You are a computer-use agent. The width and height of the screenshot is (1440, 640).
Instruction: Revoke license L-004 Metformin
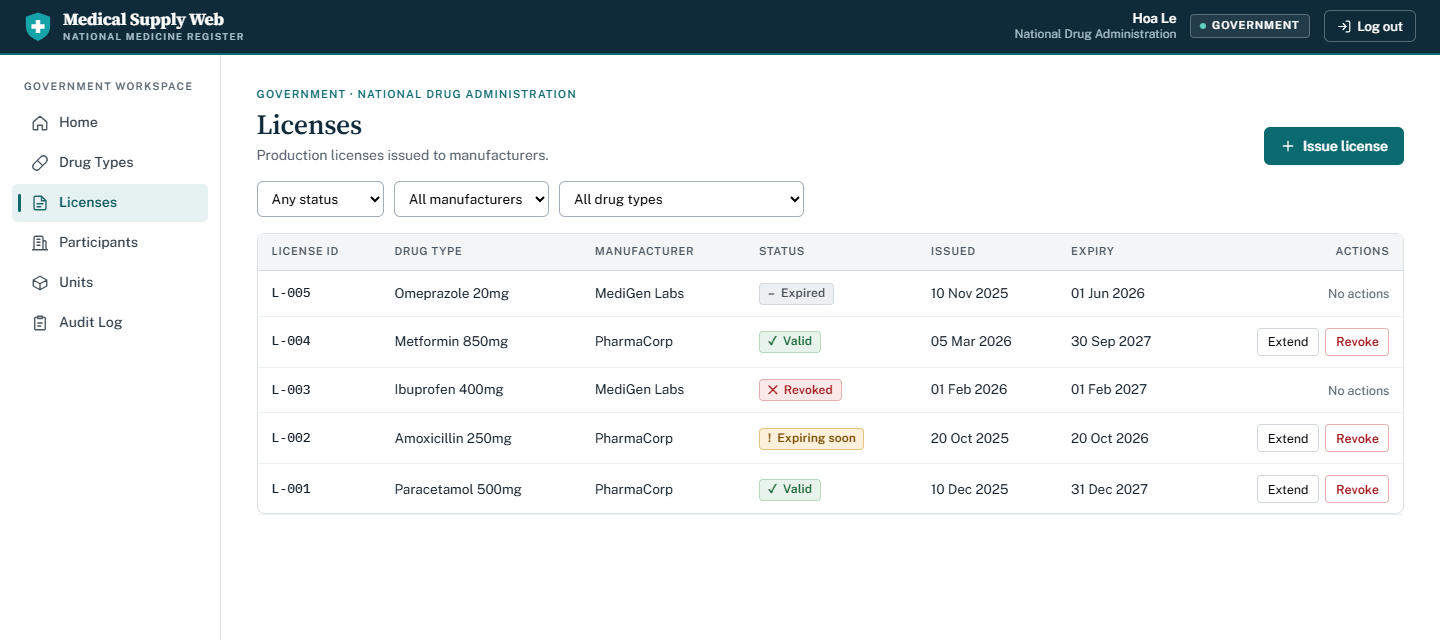click(1356, 342)
